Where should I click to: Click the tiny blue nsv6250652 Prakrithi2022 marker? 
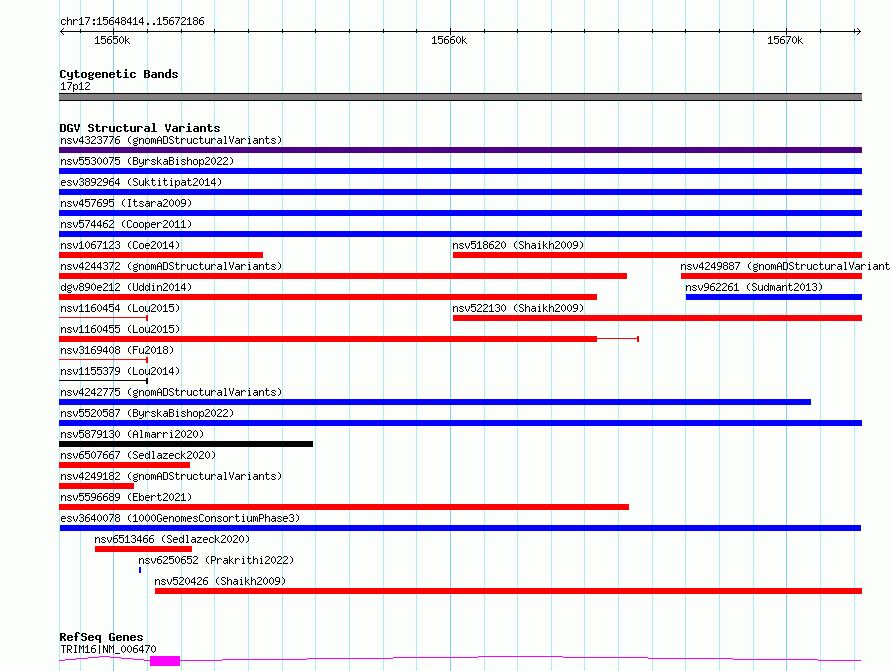coord(140,570)
